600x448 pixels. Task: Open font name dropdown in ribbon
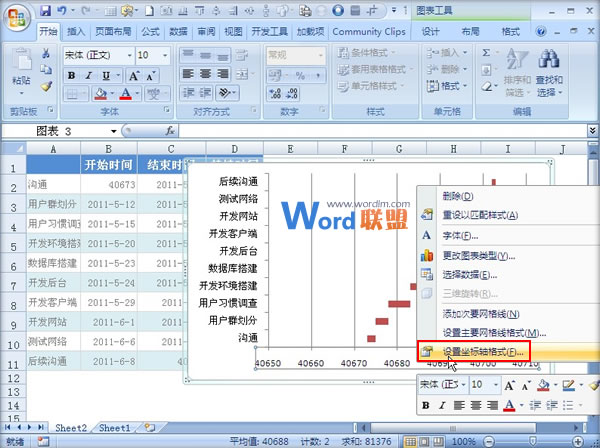pos(130,55)
